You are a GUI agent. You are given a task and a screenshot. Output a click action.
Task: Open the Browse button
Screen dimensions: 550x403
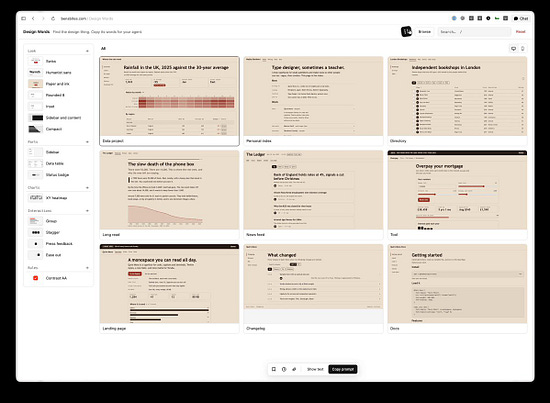tap(424, 32)
